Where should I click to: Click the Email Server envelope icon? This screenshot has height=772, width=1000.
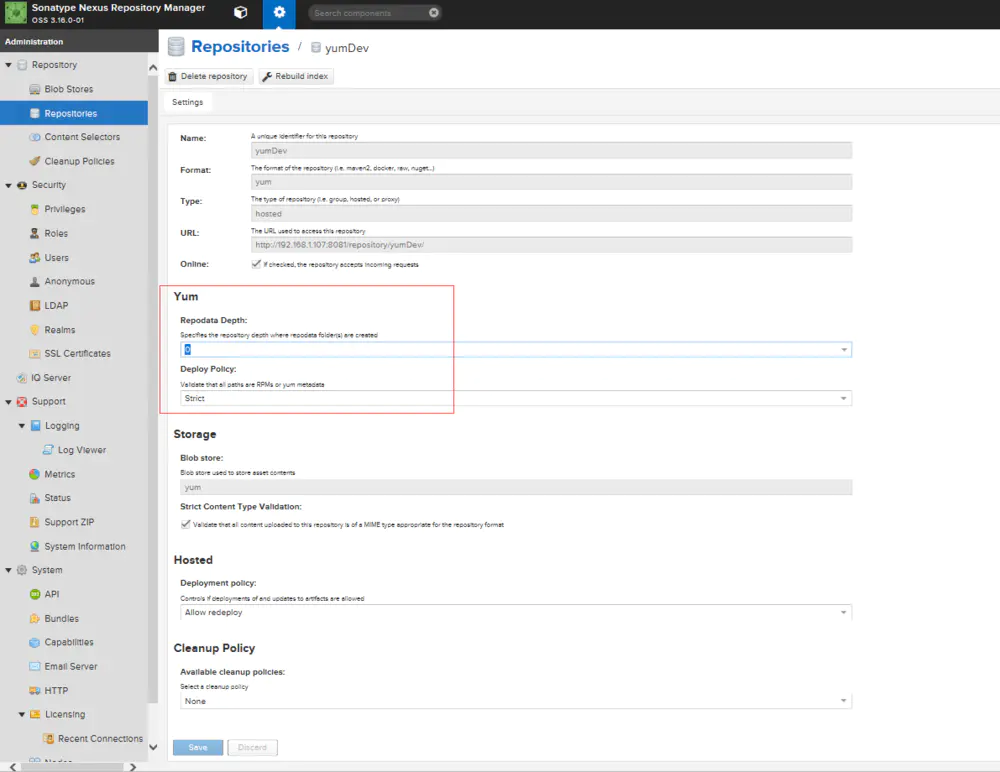tap(35, 666)
